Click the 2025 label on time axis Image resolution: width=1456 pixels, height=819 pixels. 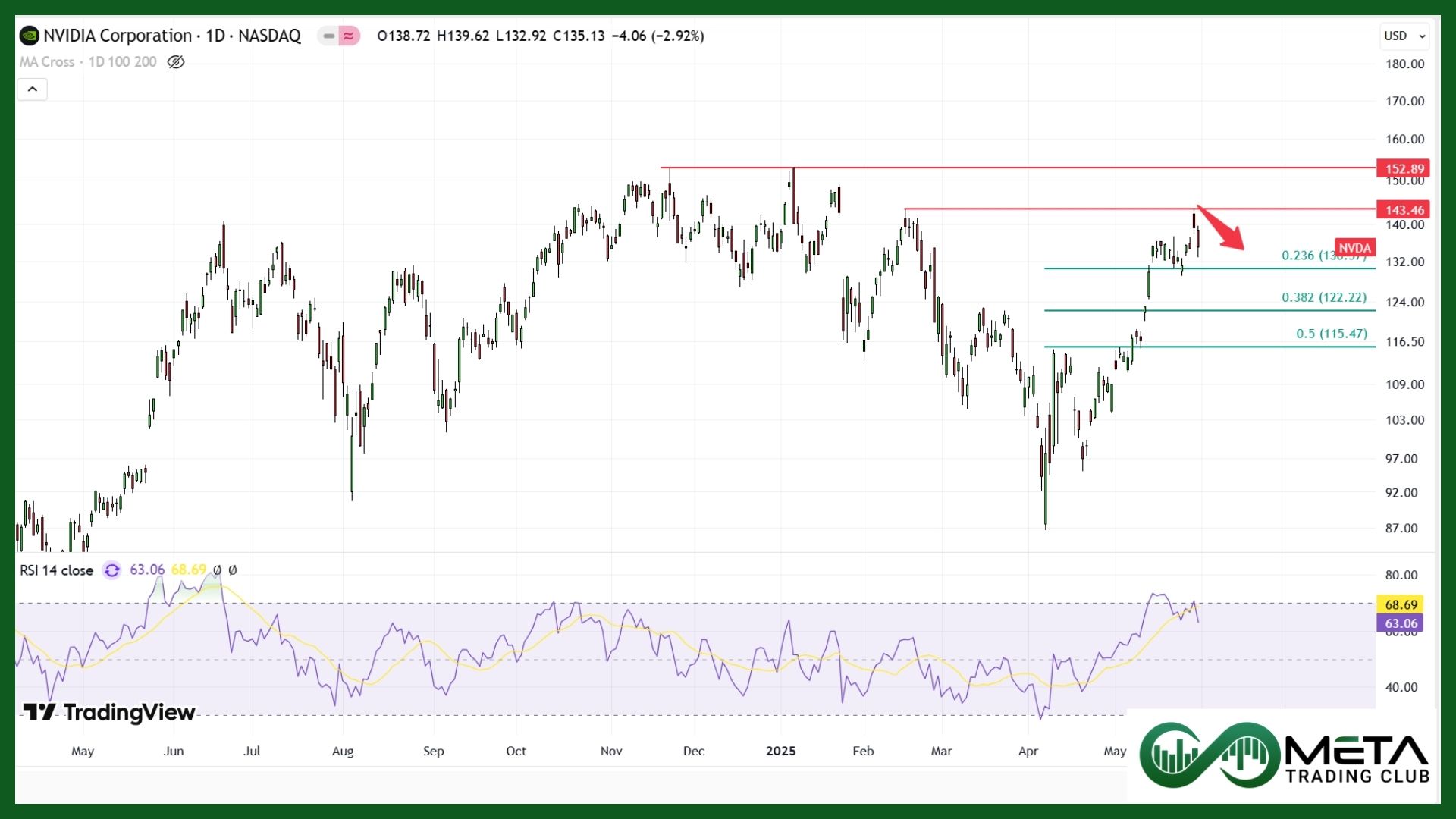[781, 751]
